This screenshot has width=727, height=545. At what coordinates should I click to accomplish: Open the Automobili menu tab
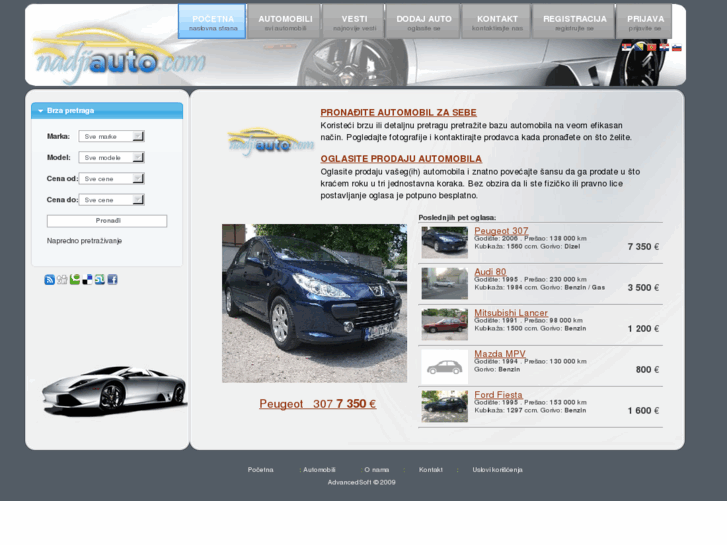[x=285, y=22]
